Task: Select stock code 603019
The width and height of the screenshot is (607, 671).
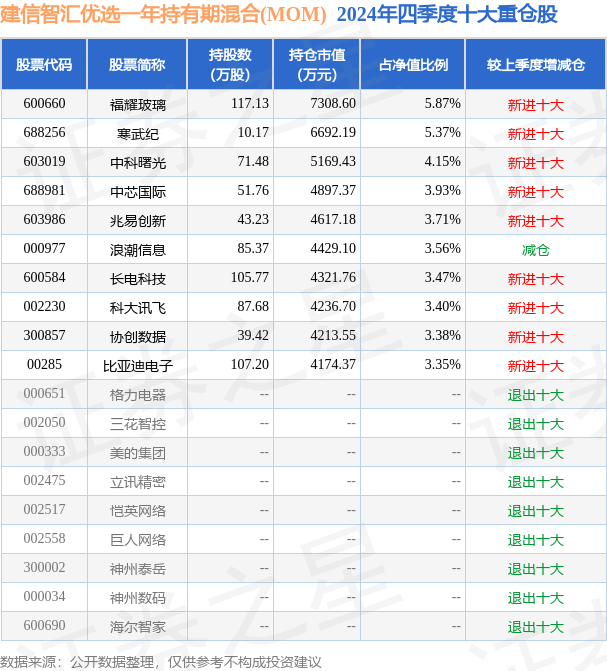Action: pos(45,162)
